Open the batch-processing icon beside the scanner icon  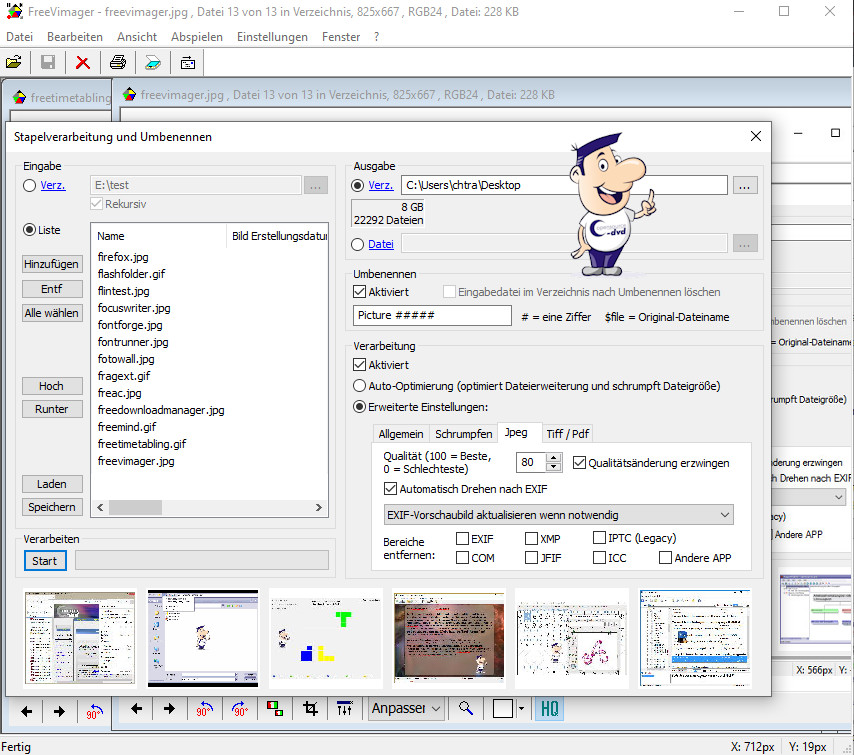[x=188, y=63]
